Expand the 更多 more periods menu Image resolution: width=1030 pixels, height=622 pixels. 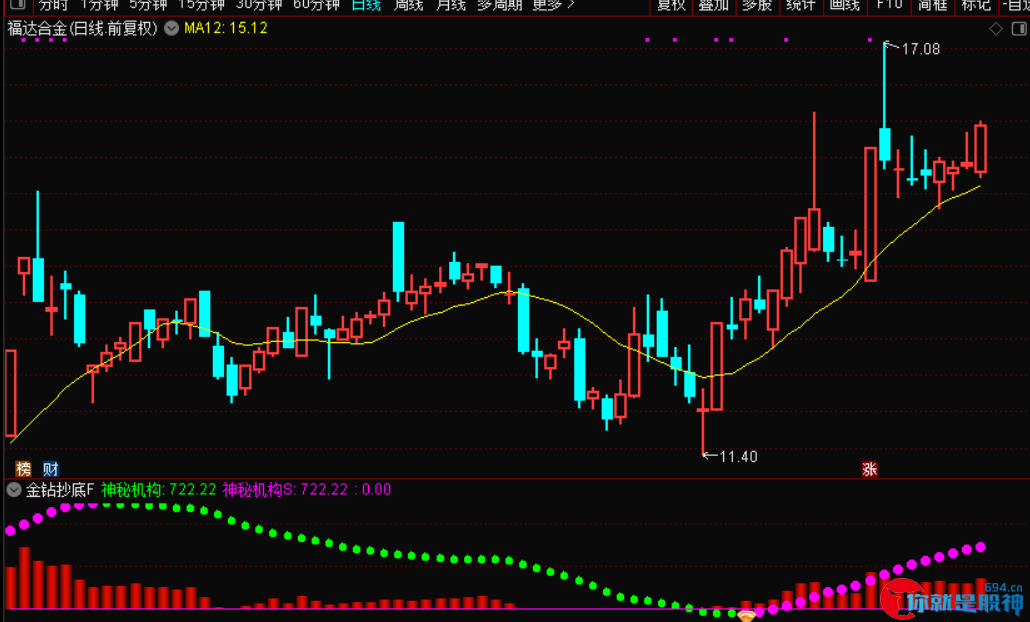[554, 5]
